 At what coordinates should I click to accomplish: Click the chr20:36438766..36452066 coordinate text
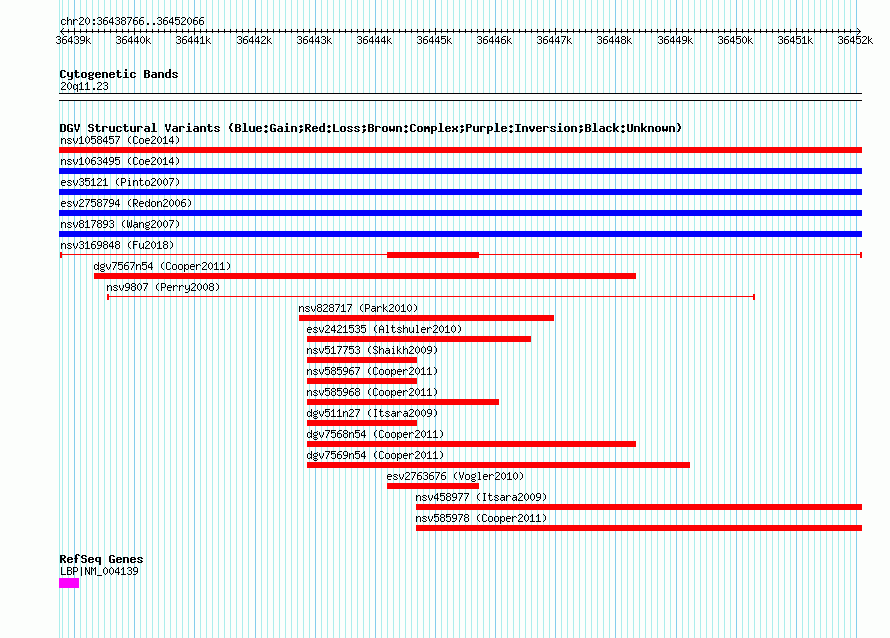coord(132,21)
